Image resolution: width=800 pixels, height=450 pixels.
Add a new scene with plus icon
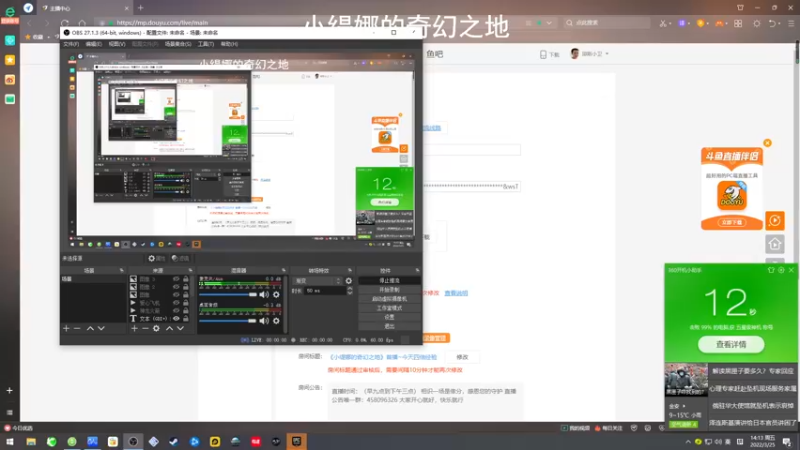(x=66, y=329)
